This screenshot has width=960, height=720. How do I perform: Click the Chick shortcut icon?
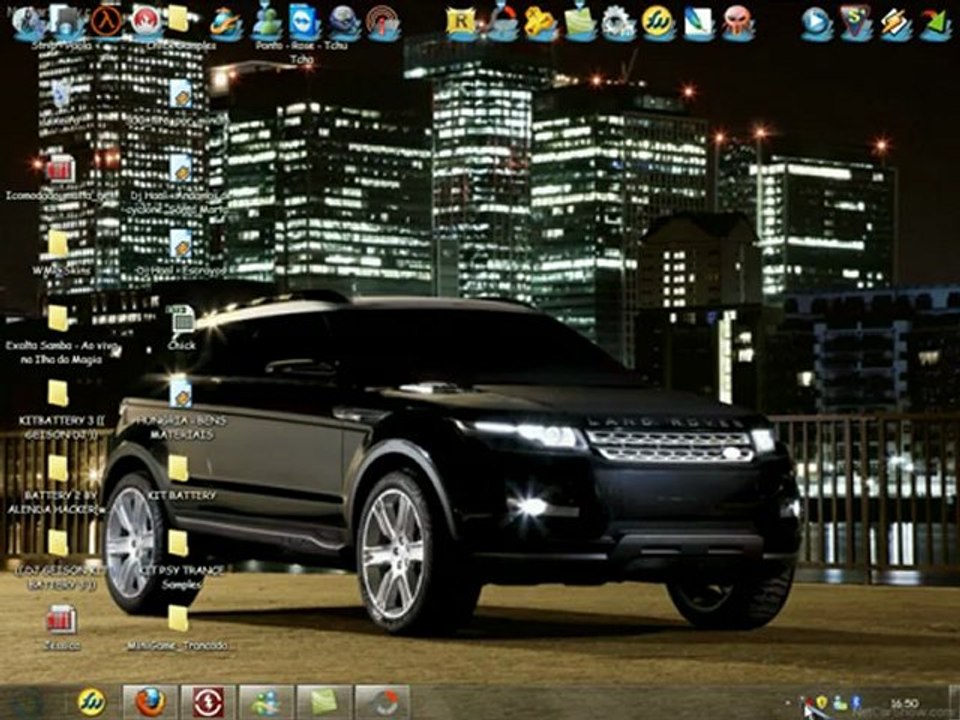[181, 328]
